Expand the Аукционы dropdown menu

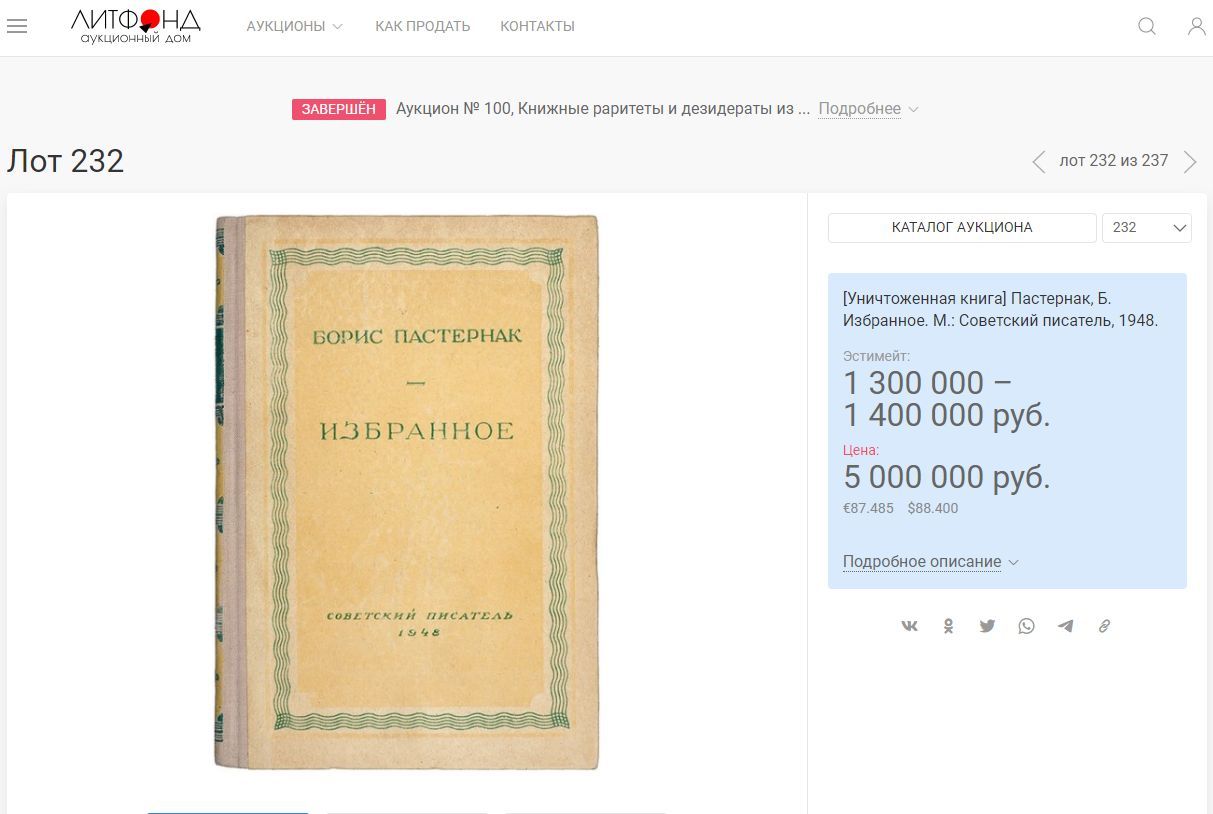[x=295, y=26]
